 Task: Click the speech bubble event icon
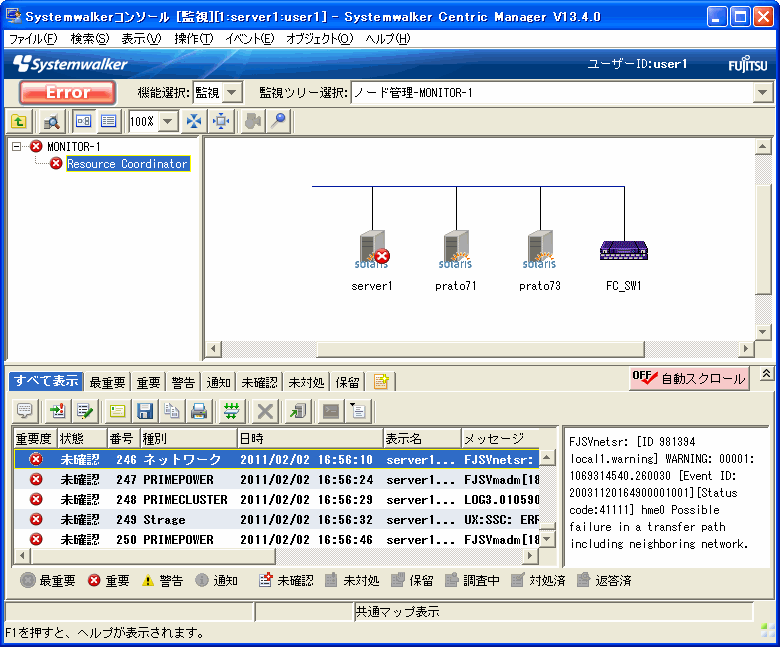coord(24,411)
